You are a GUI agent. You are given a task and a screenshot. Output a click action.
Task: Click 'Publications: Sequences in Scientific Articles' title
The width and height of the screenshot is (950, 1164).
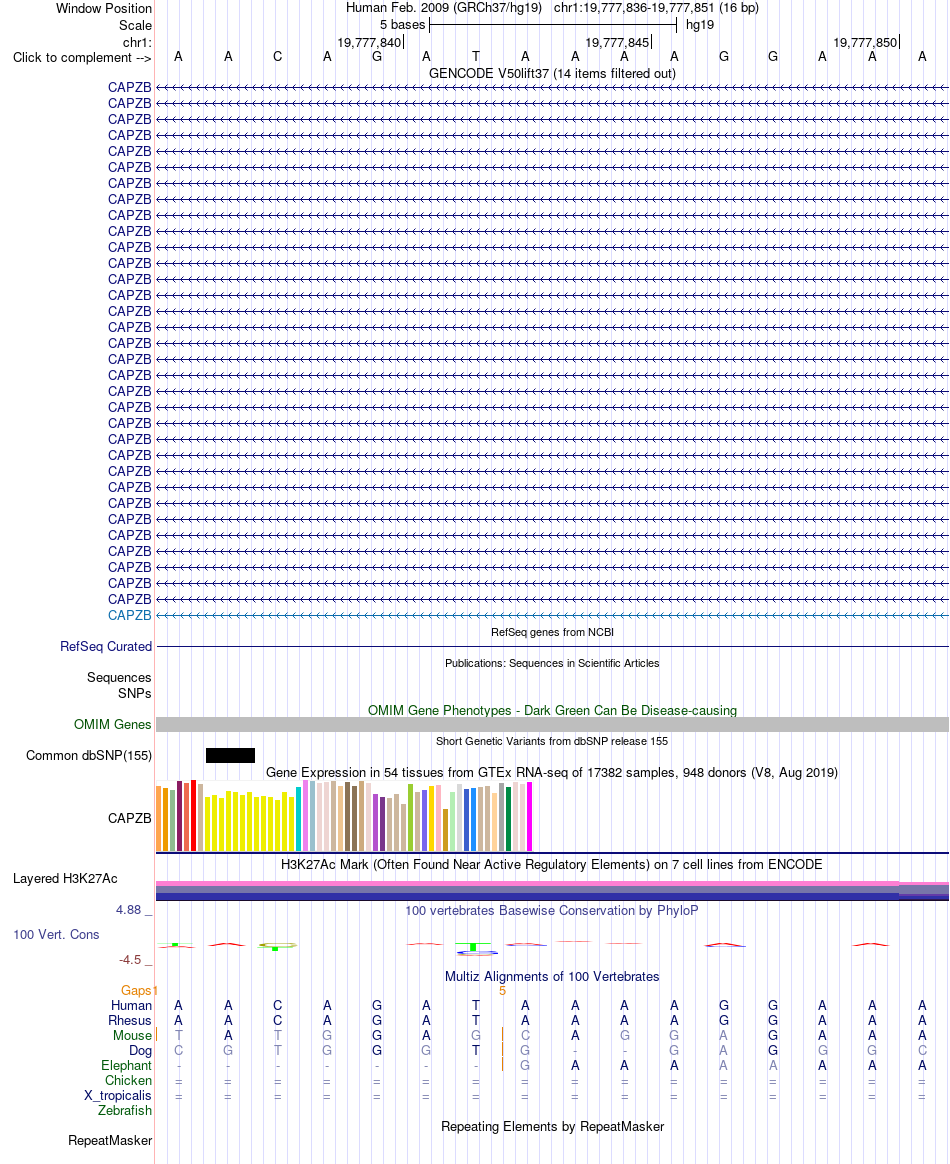click(x=552, y=664)
